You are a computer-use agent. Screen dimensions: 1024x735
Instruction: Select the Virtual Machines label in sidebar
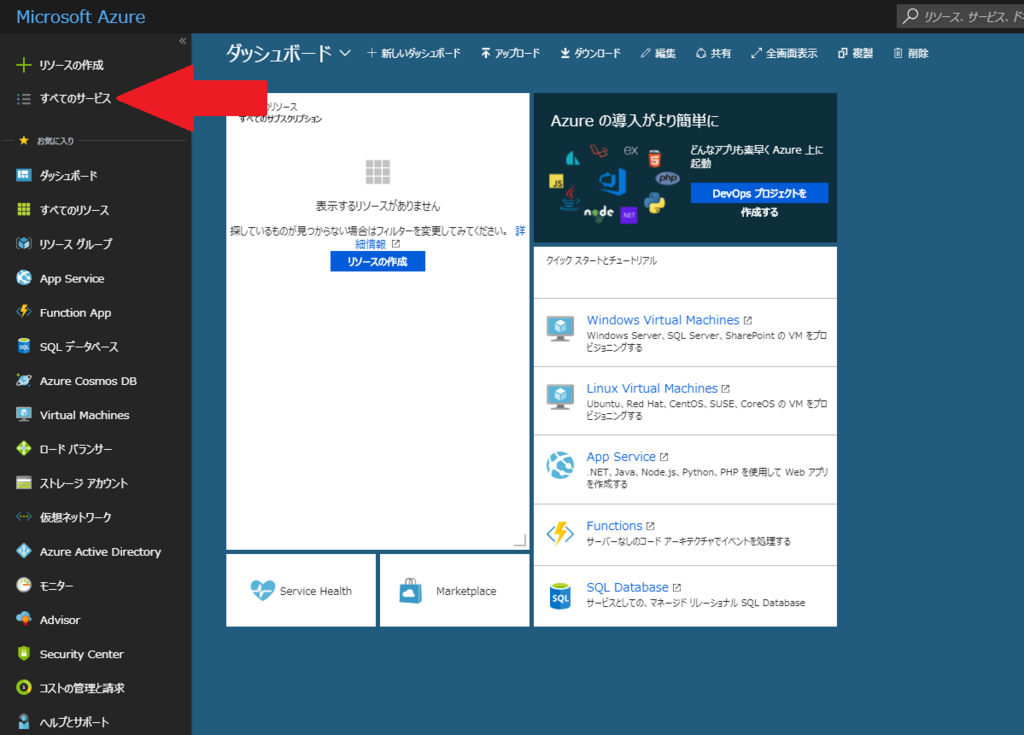coord(84,415)
